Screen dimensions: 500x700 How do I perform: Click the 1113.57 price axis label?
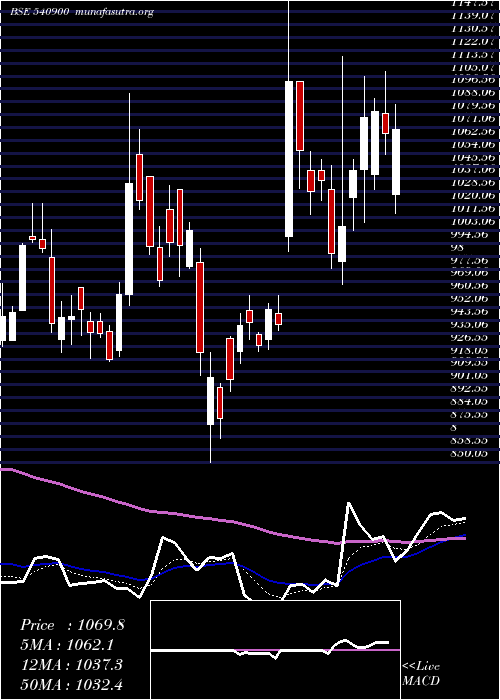pos(473,54)
